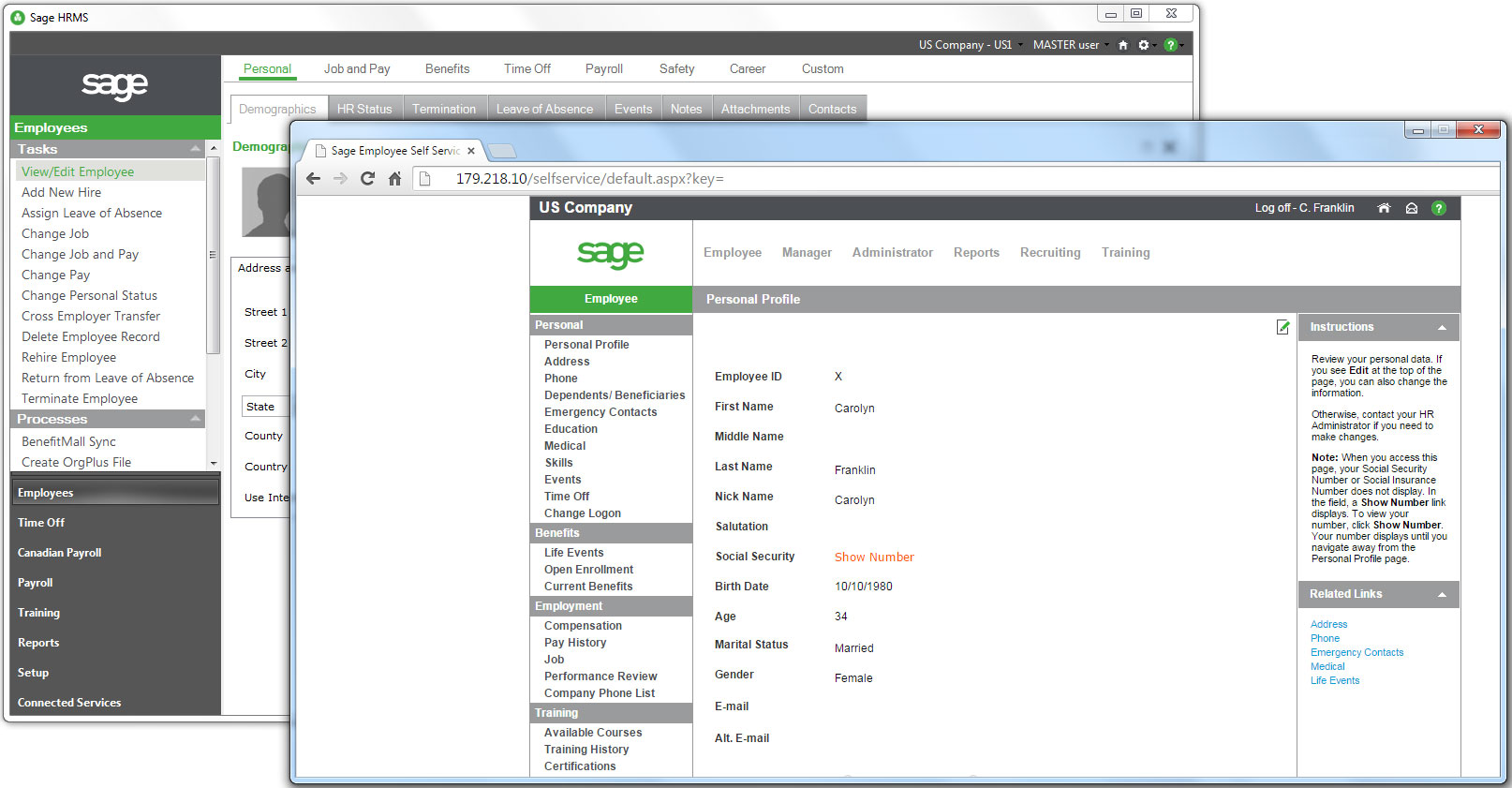Open the Recruiting menu in Self Service
1512x788 pixels.
click(1050, 252)
